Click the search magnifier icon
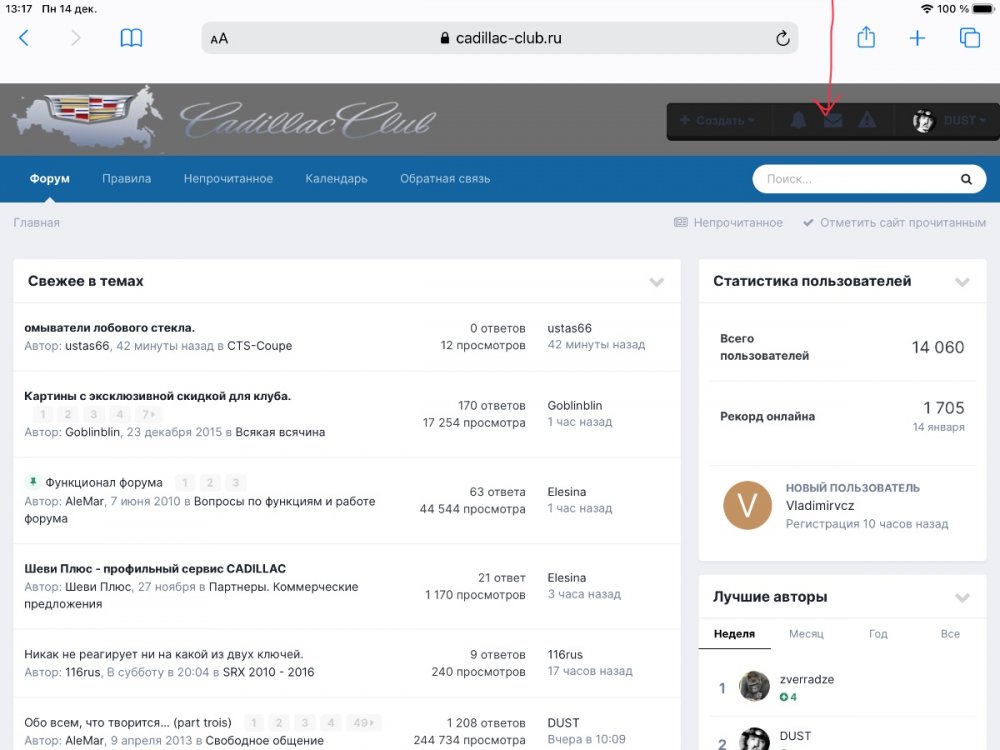Image resolution: width=1000 pixels, height=750 pixels. pyautogui.click(x=966, y=180)
